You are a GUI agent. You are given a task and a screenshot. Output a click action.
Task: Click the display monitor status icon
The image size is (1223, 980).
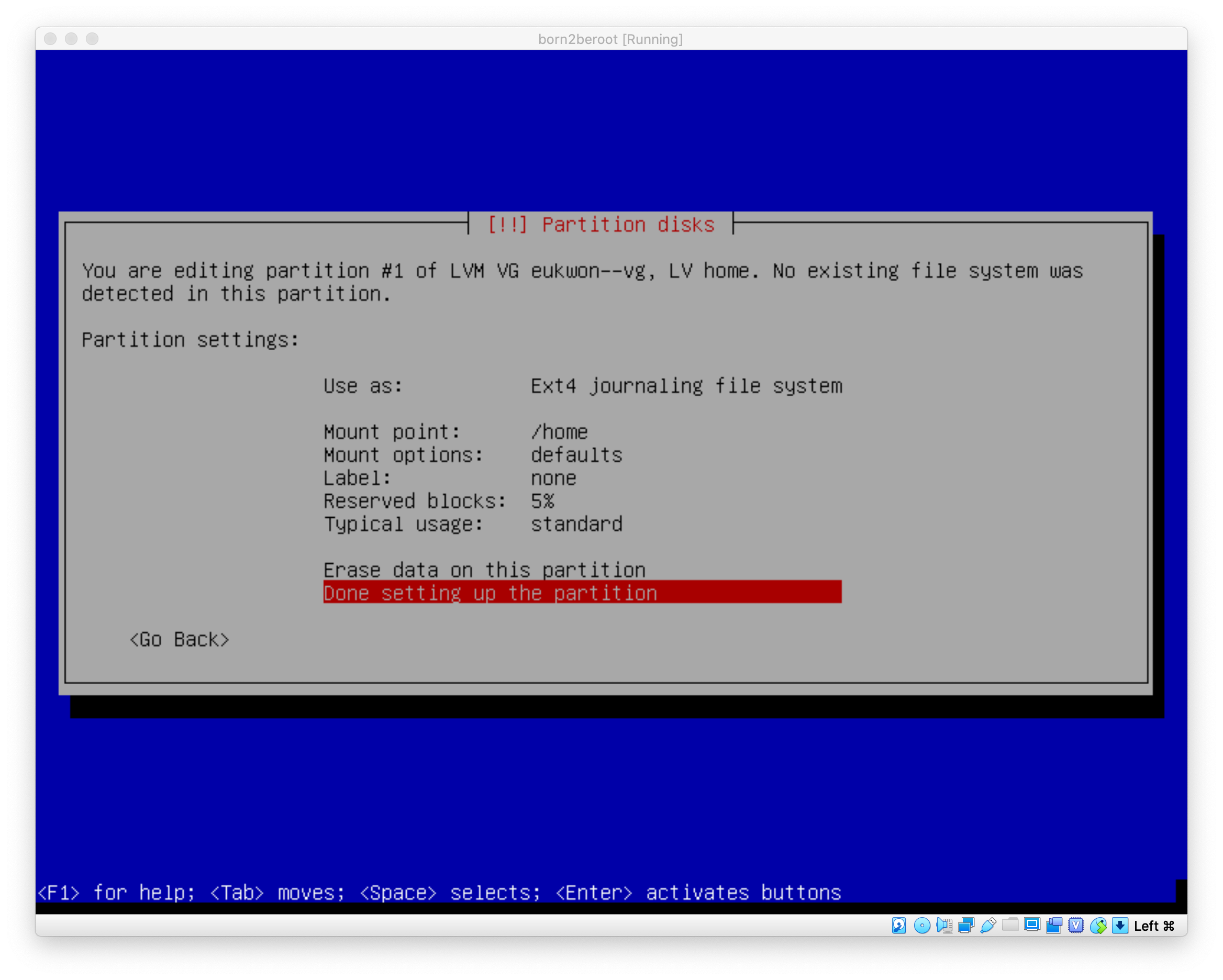(x=1032, y=926)
